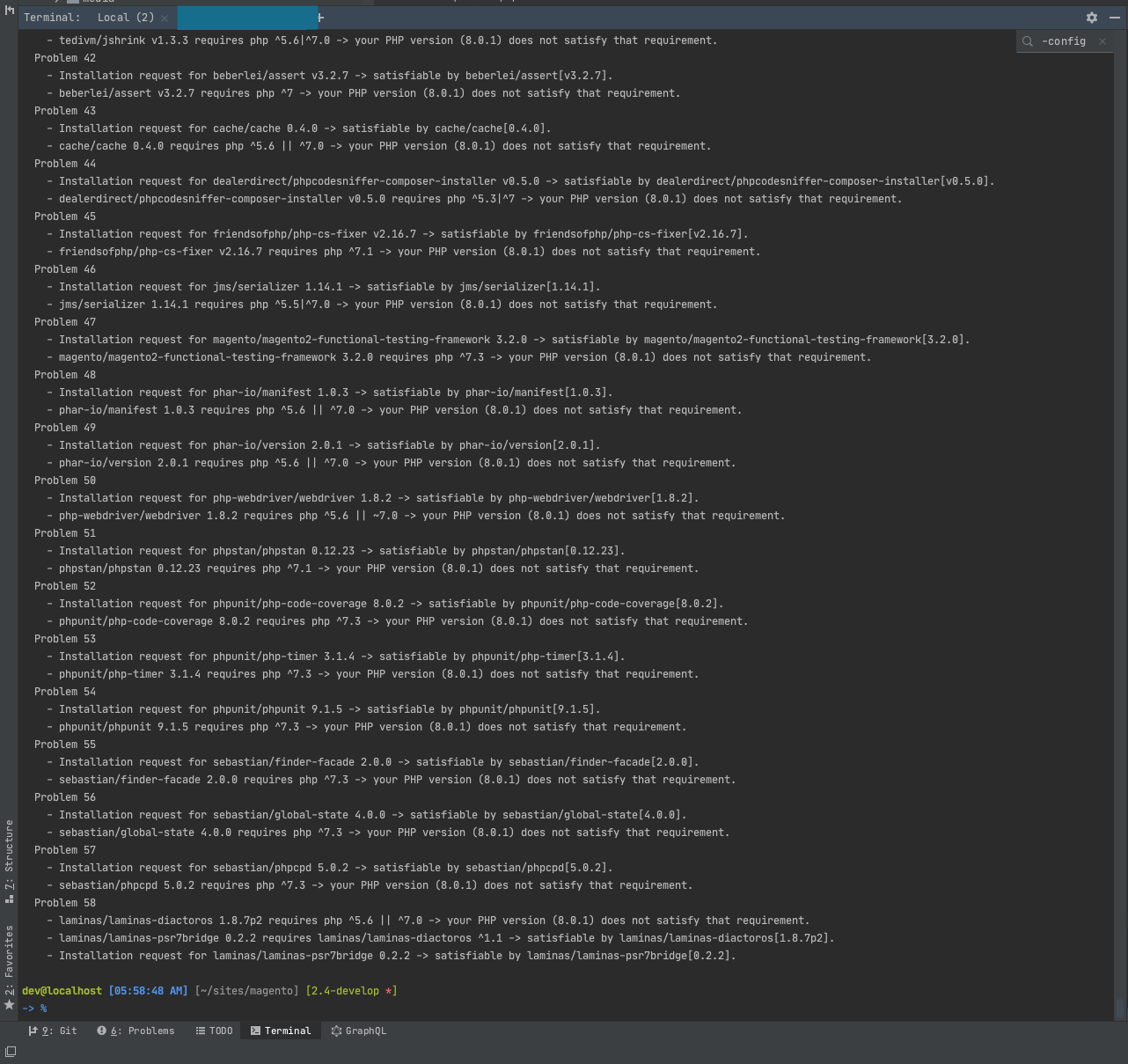1128x1064 pixels.
Task: Click the 'Problem 46' heading
Action: (65, 269)
